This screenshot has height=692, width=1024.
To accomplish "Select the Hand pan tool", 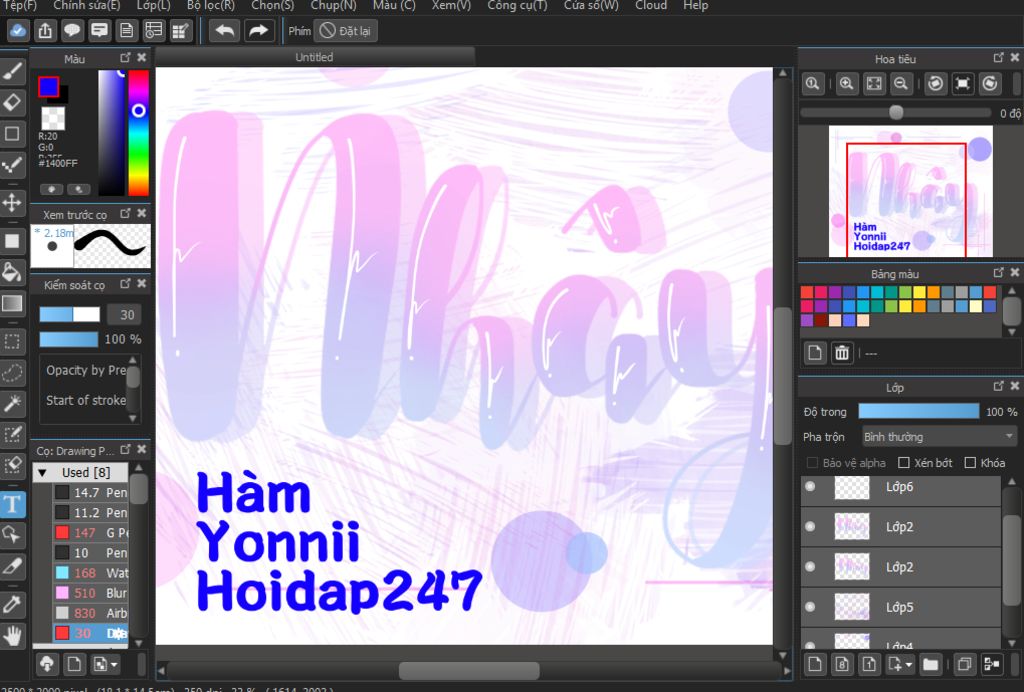I will pyautogui.click(x=12, y=635).
